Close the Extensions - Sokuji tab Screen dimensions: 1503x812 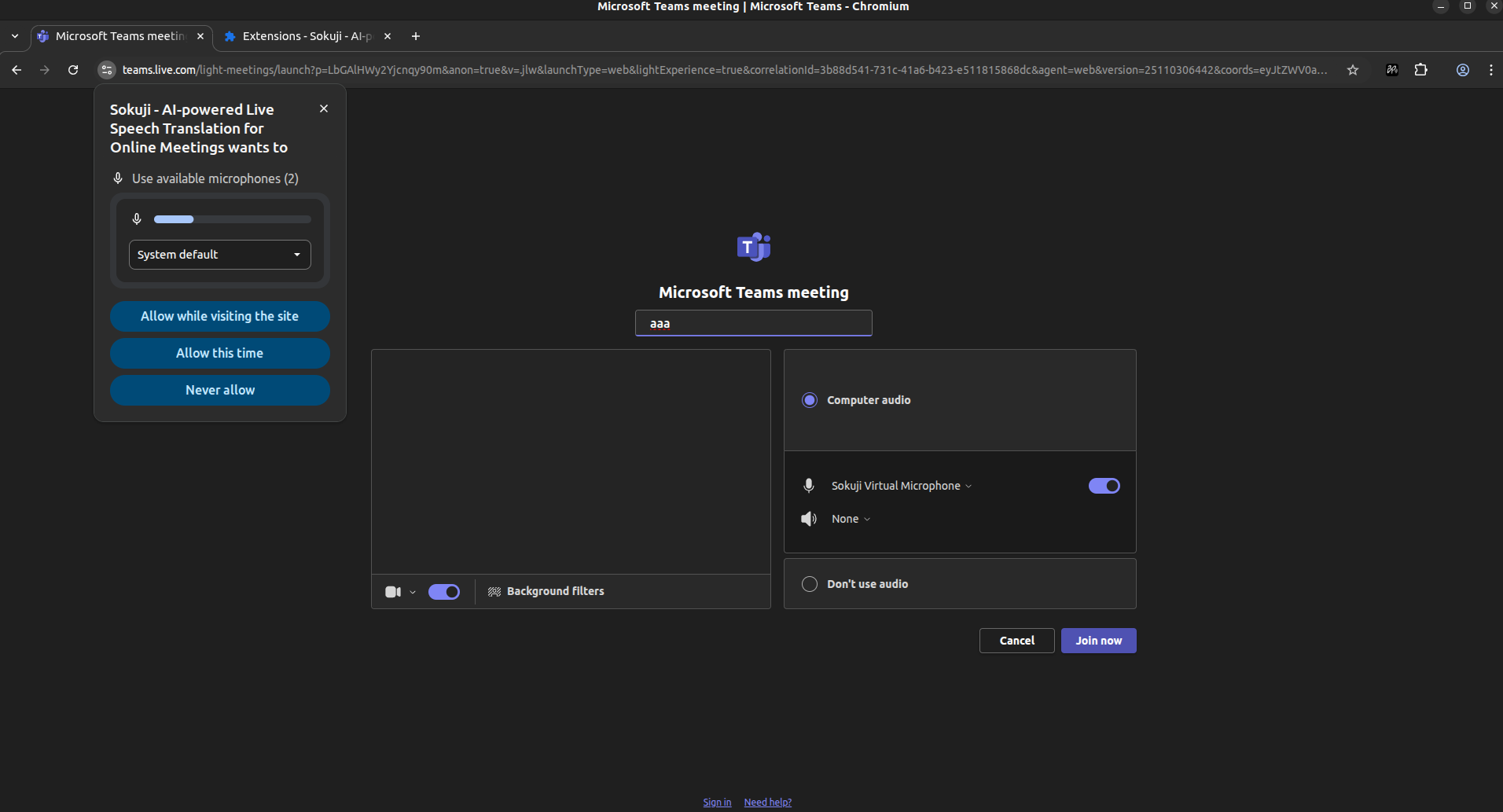388,36
